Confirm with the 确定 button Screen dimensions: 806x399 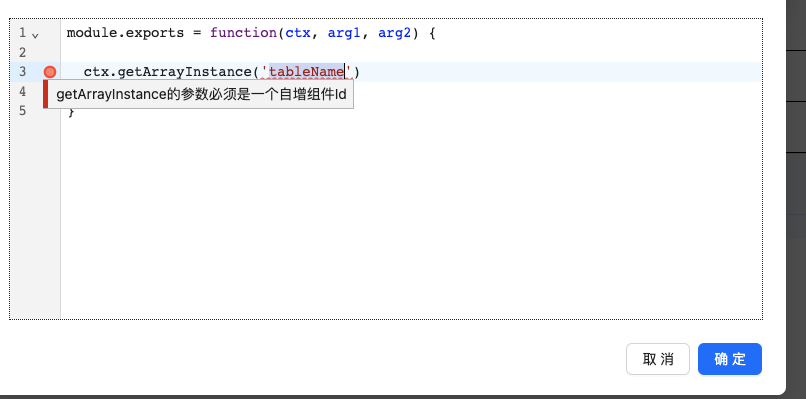730,359
